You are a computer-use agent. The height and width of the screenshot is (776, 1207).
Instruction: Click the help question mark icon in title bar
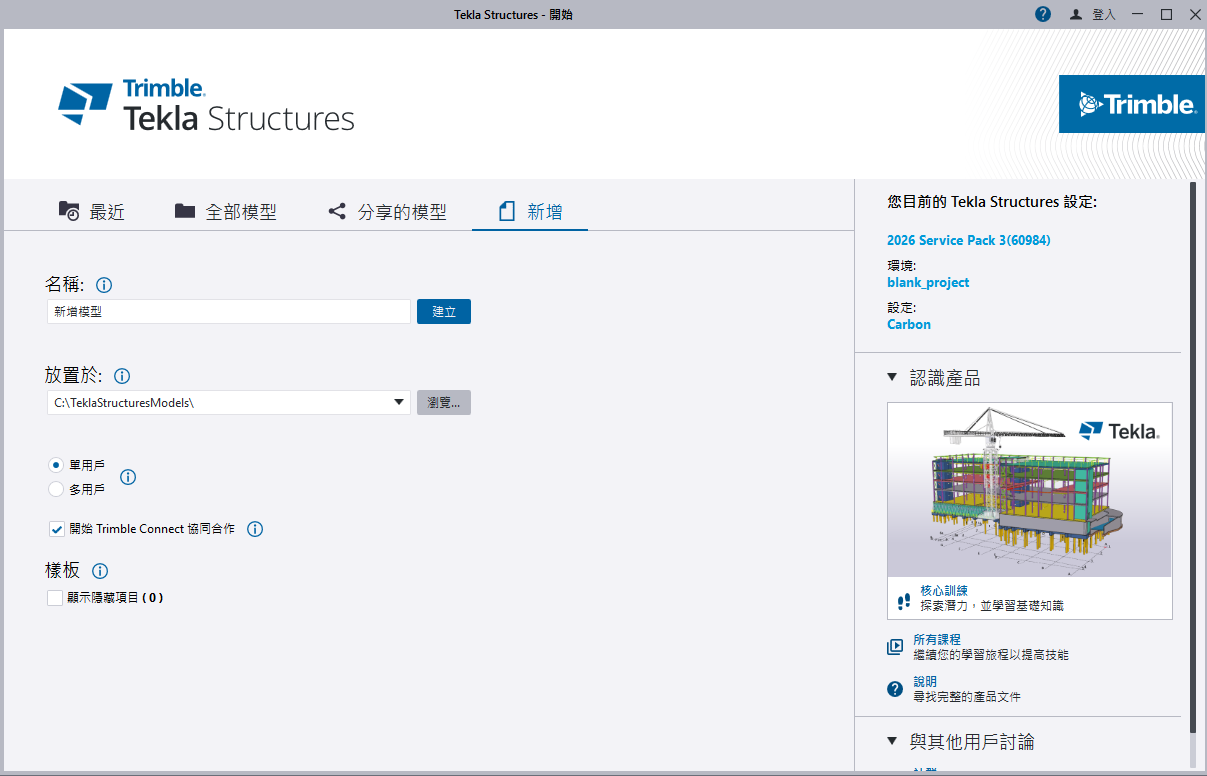pos(1043,14)
